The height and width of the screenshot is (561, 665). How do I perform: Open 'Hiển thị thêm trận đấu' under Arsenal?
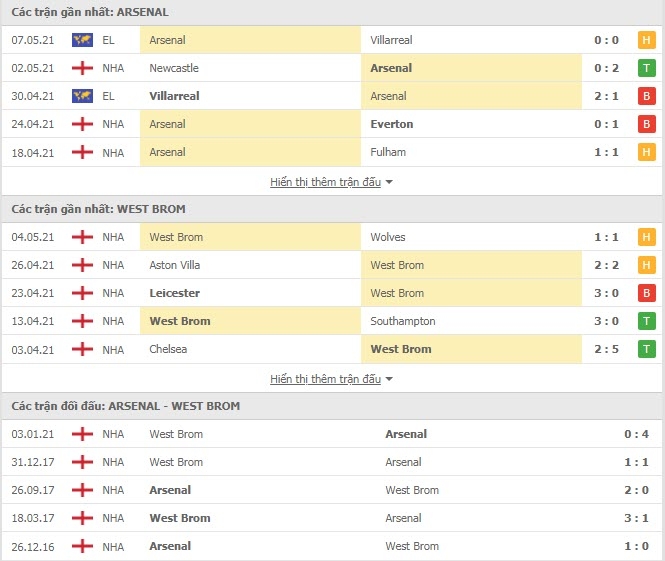click(326, 182)
